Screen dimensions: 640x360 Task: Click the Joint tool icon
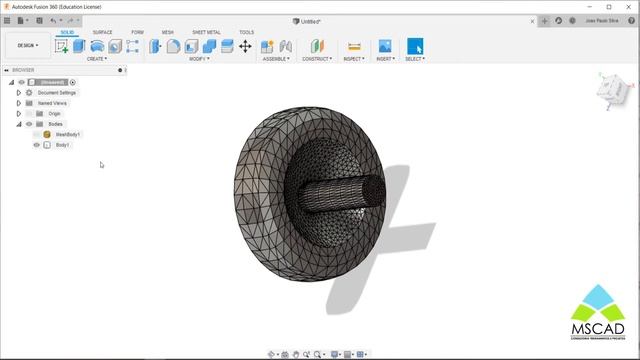pos(286,46)
